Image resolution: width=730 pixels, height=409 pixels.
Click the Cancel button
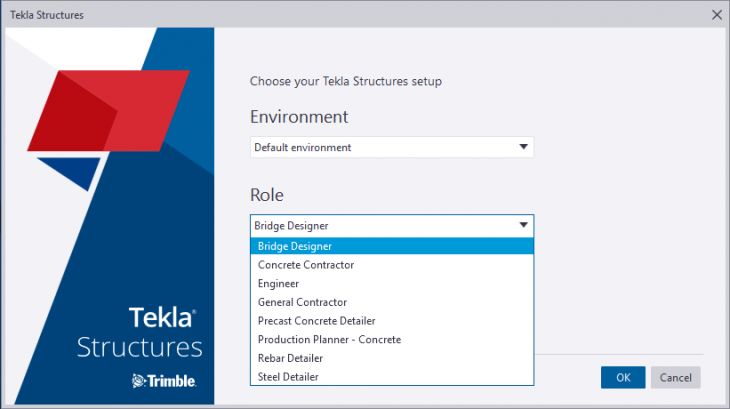[675, 377]
